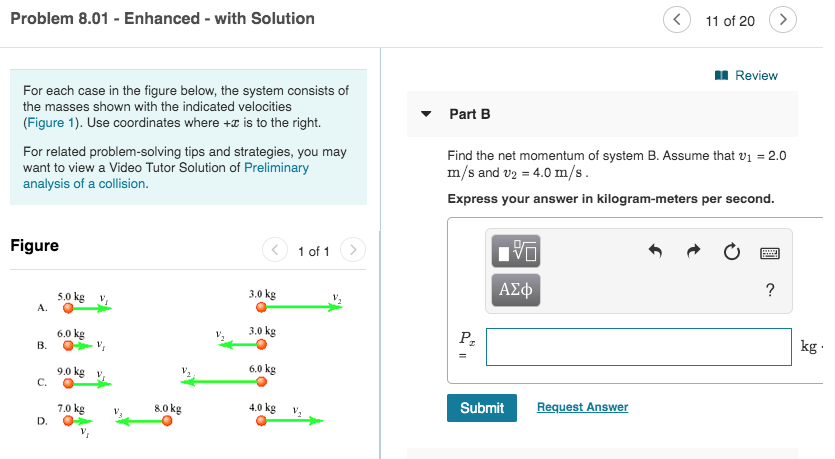
Task: Go to previous problem arrow
Action: coord(677,20)
